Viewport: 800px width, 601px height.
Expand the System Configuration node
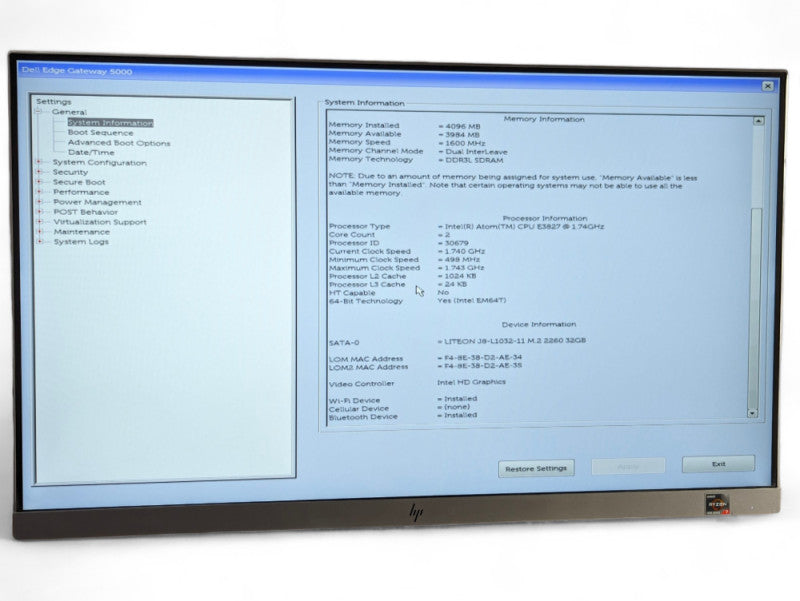coord(39,162)
